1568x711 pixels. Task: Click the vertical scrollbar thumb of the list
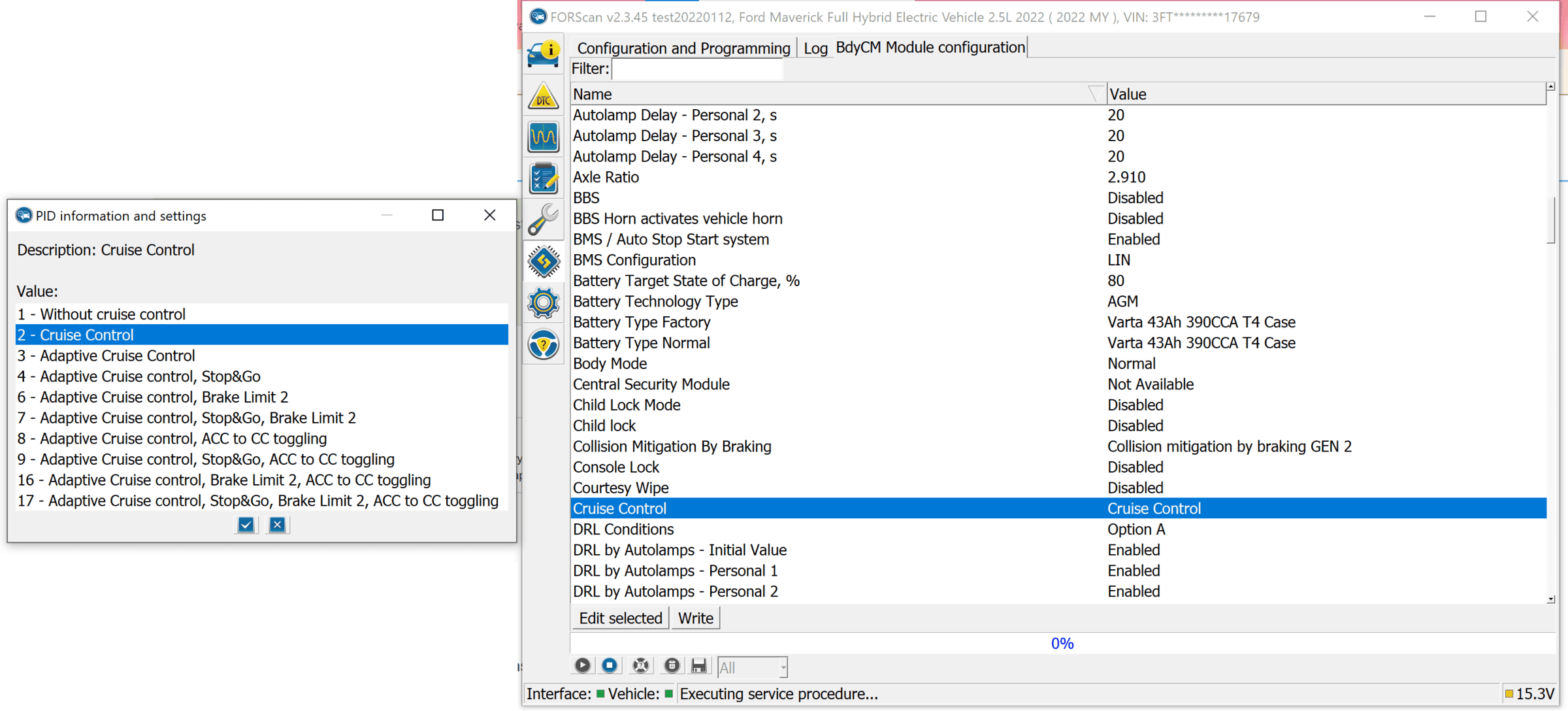[1551, 220]
